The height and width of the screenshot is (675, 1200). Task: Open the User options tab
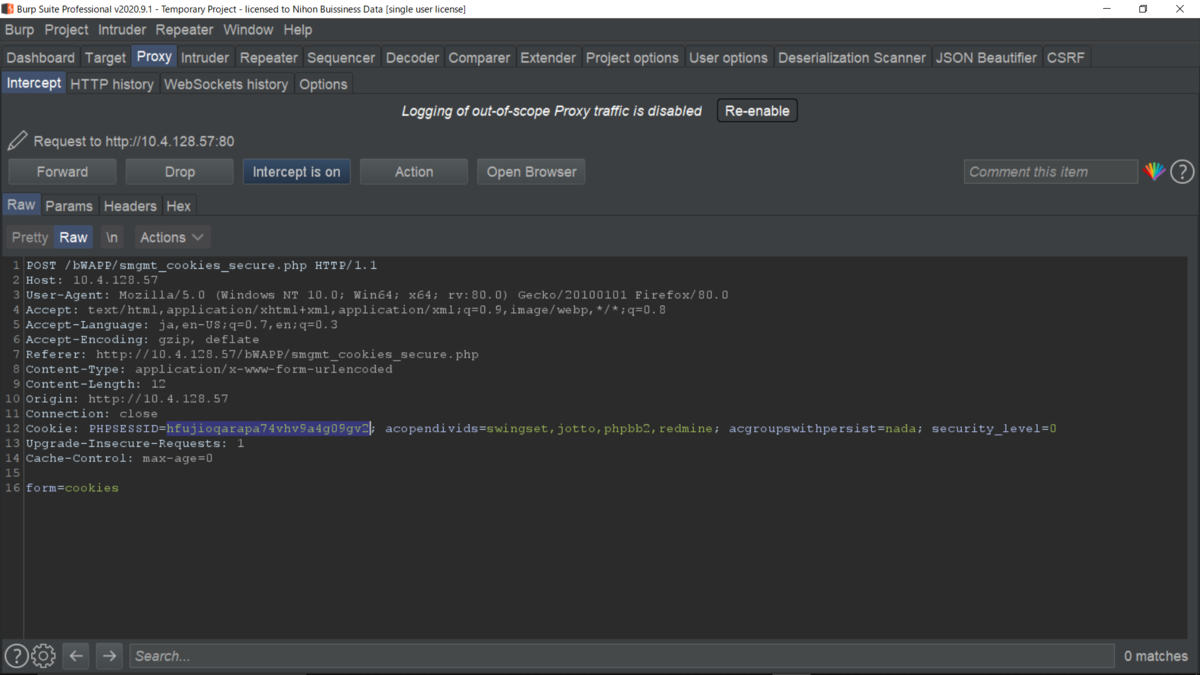(x=728, y=57)
